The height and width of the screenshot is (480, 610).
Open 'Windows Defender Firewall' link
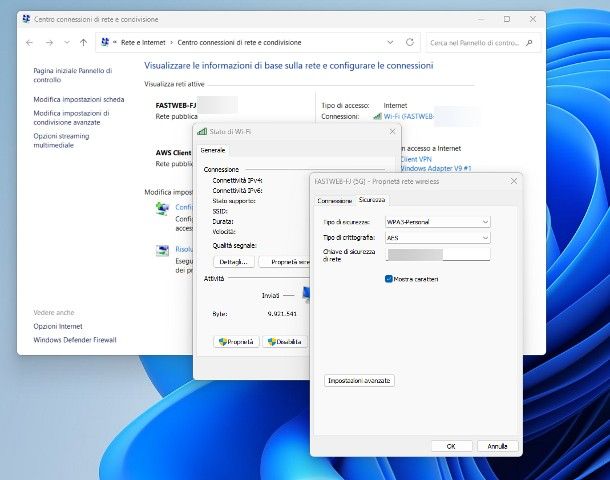(x=75, y=340)
